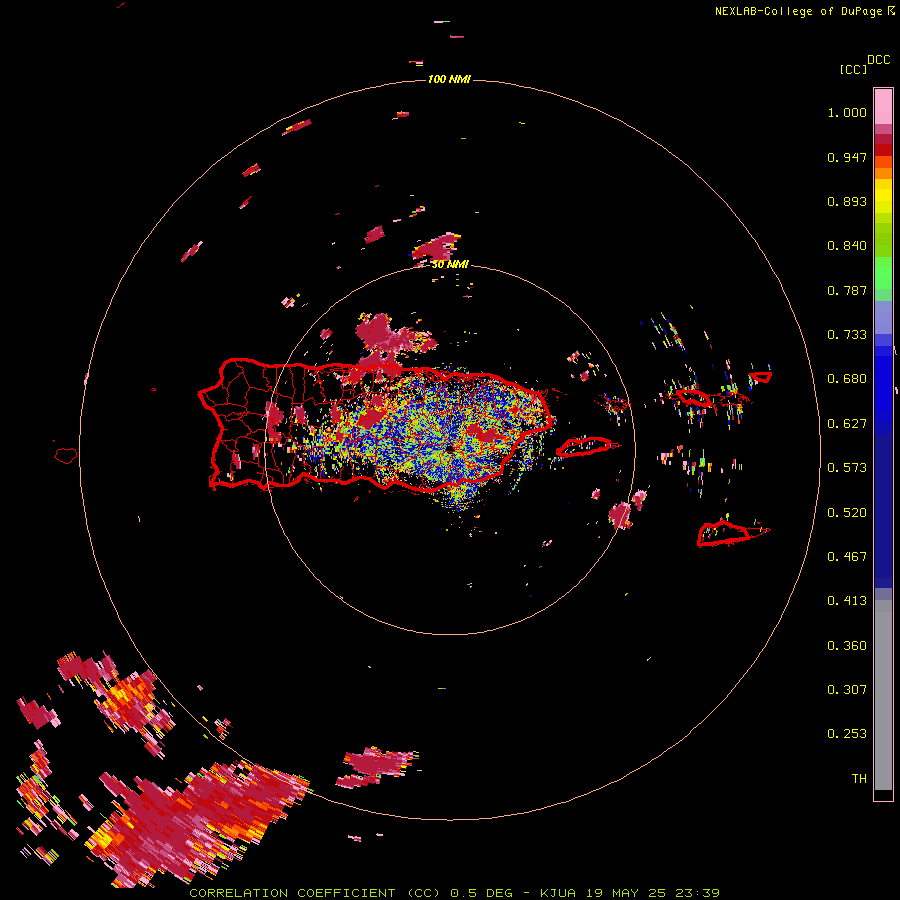Viewport: 900px width, 900px height.
Task: Click the 0.840 legend value
Action: pyautogui.click(x=847, y=246)
